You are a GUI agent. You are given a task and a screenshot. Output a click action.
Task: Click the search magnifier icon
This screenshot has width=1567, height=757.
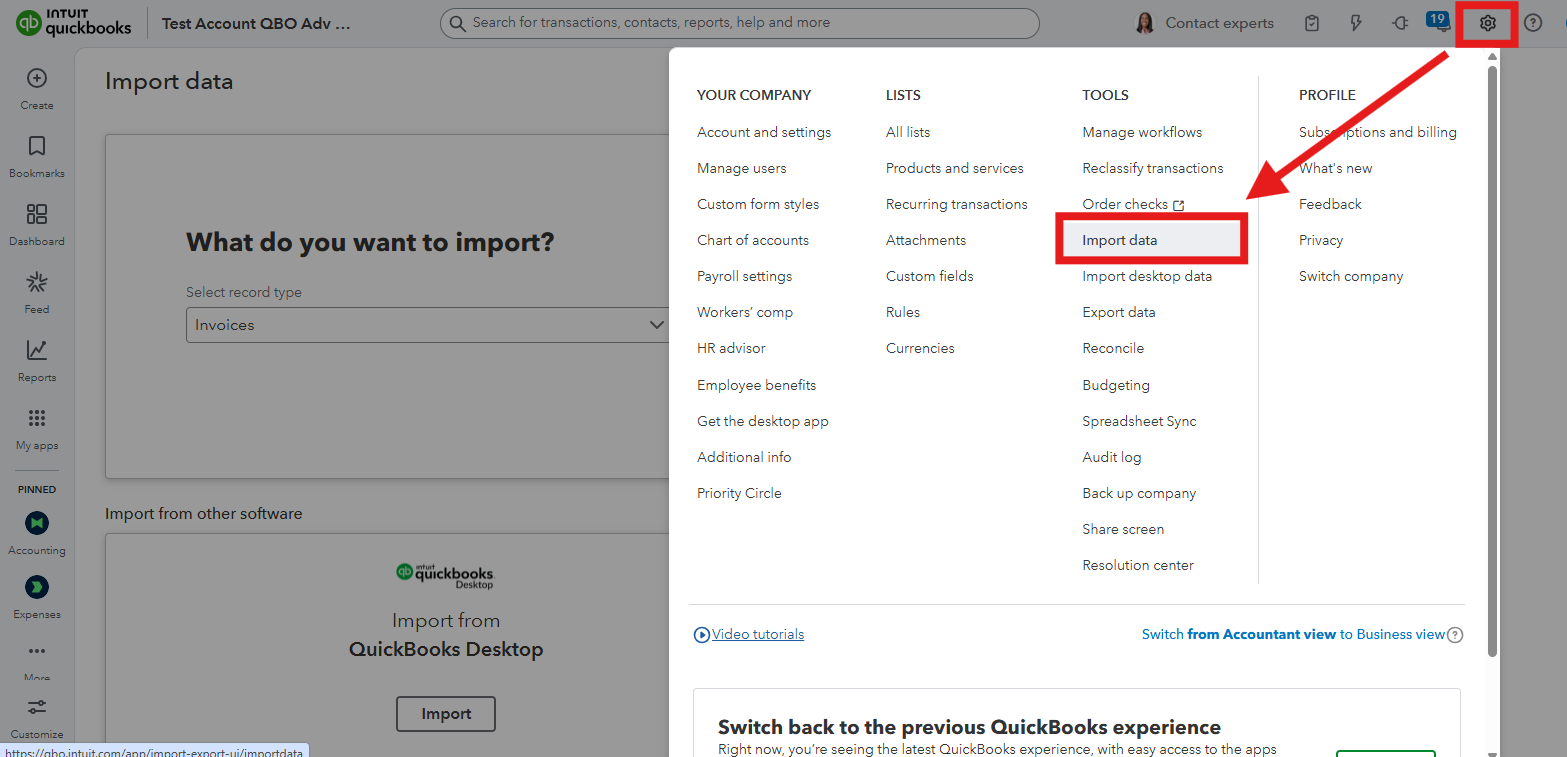[x=457, y=23]
